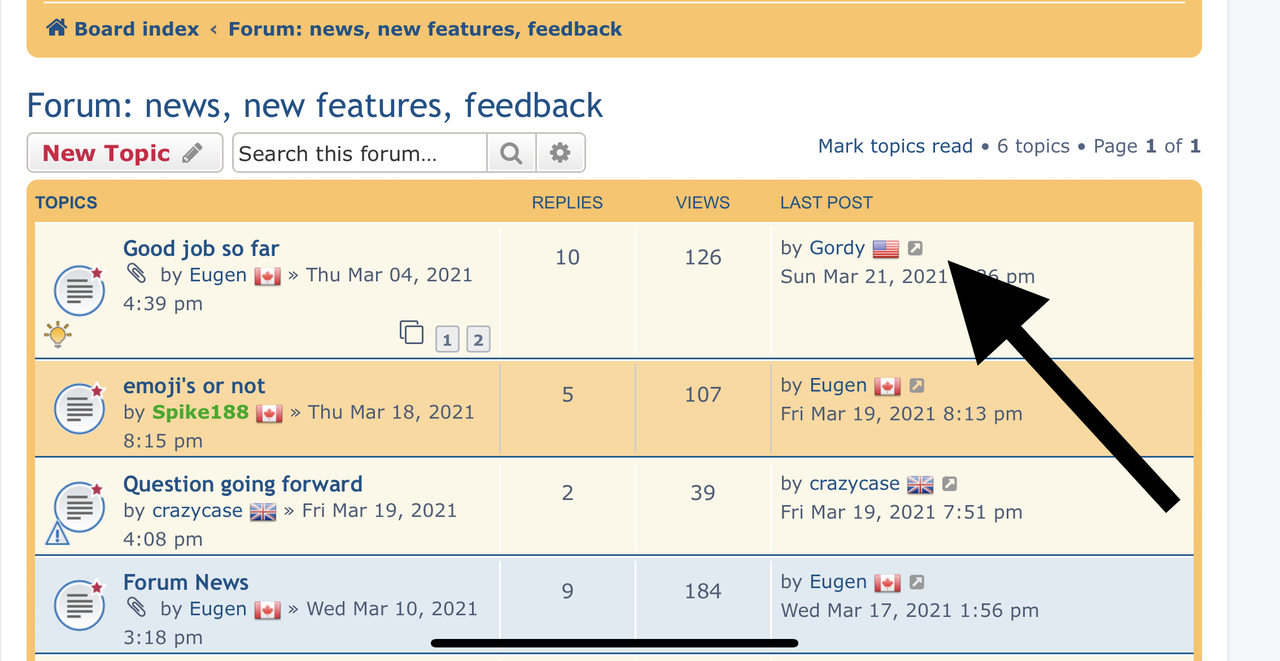Image resolution: width=1280 pixels, height=661 pixels.
Task: View Spike188's user profile
Action: point(200,412)
